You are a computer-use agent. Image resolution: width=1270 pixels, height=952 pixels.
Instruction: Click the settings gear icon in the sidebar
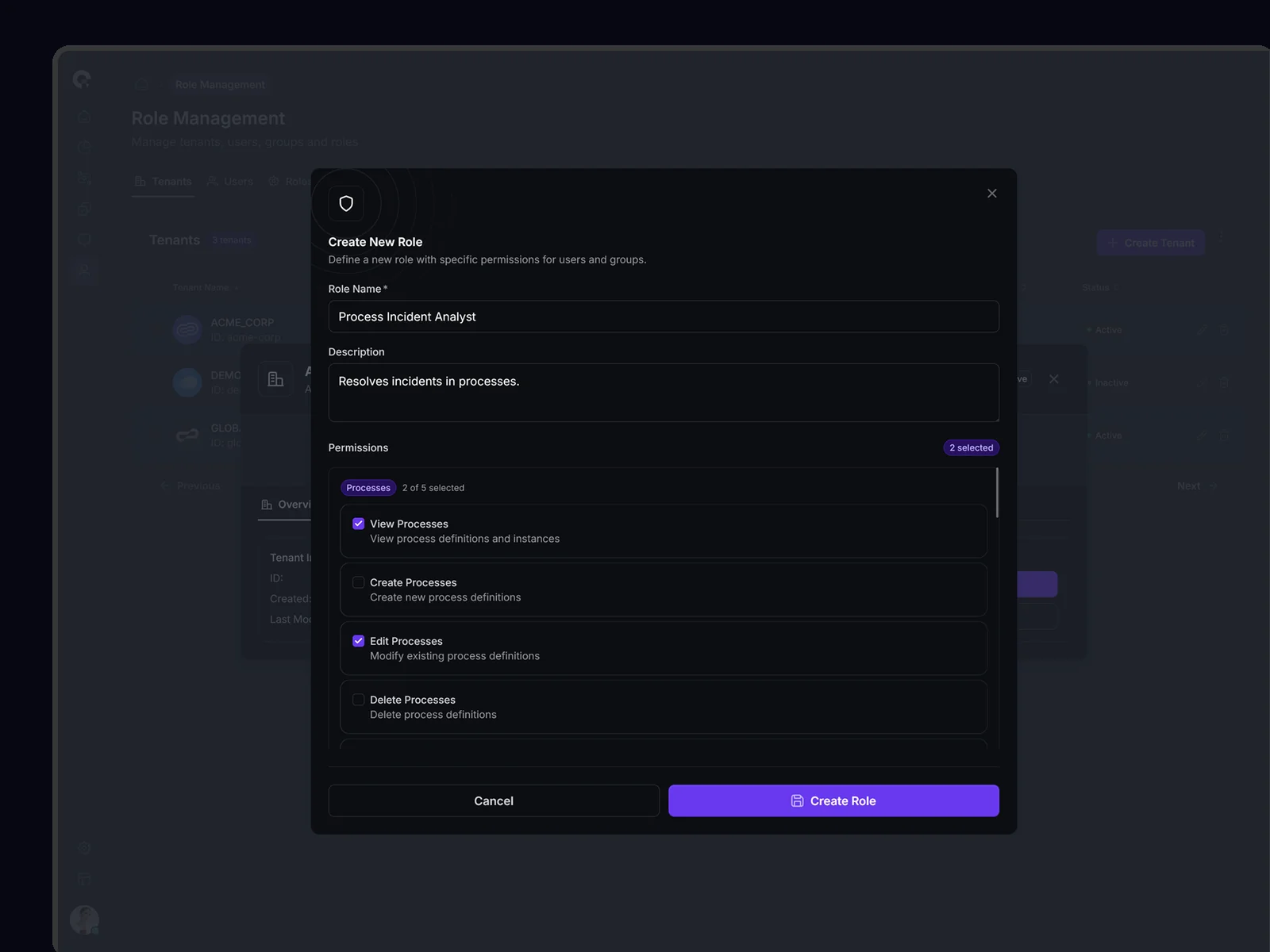[84, 847]
